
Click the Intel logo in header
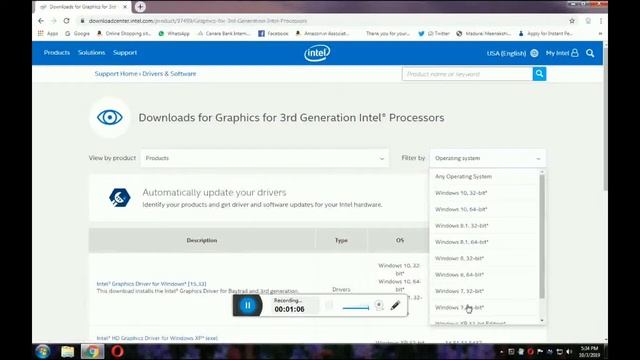(317, 53)
